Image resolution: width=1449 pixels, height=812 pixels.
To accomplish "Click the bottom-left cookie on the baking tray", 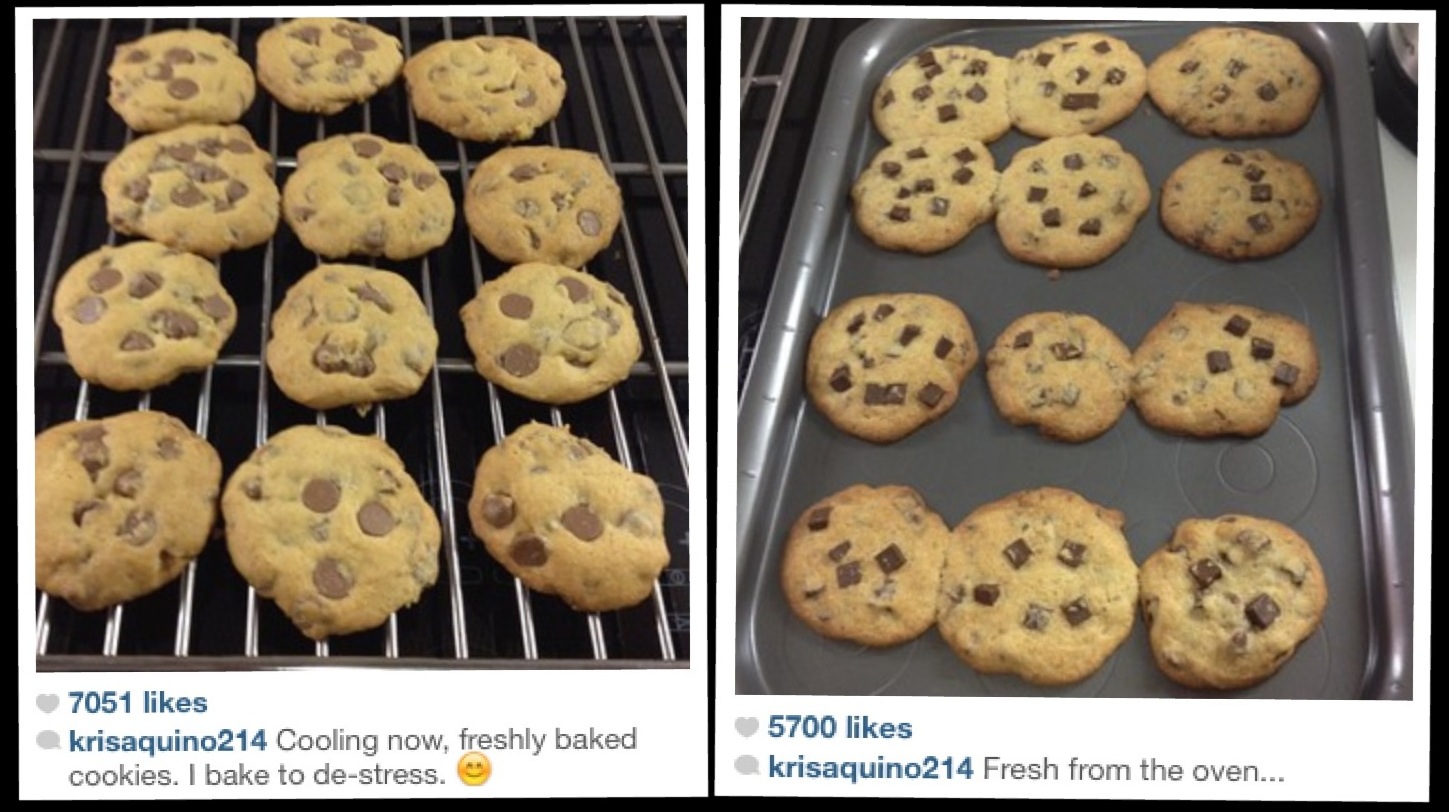I will (x=865, y=563).
